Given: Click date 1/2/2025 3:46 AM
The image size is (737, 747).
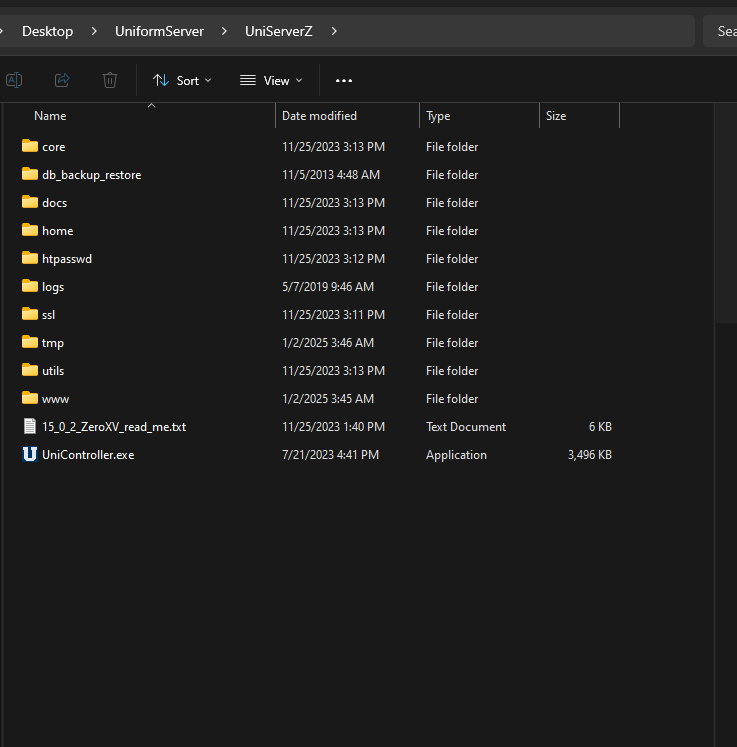Looking at the screenshot, I should tap(328, 343).
